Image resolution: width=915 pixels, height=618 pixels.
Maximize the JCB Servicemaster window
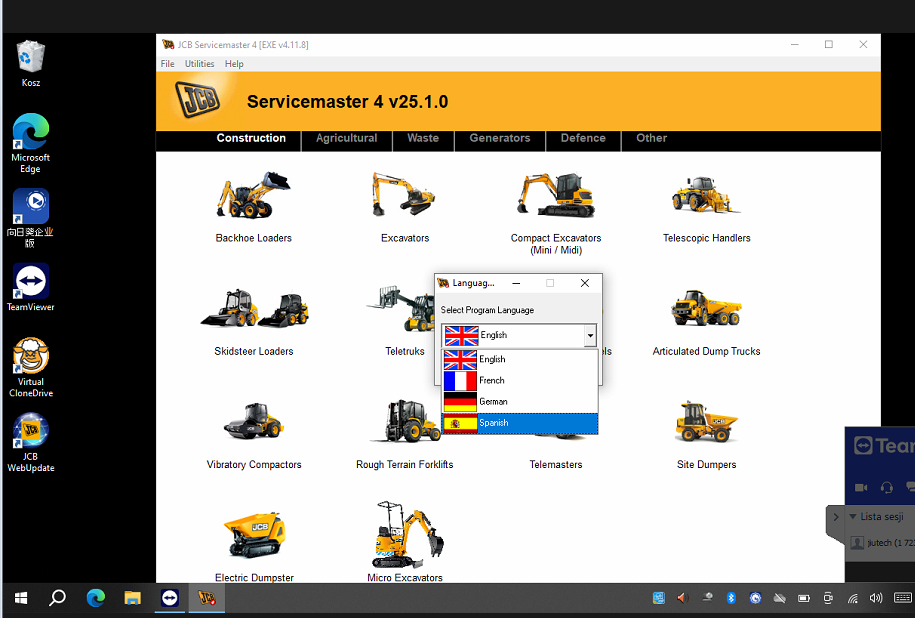click(x=829, y=44)
